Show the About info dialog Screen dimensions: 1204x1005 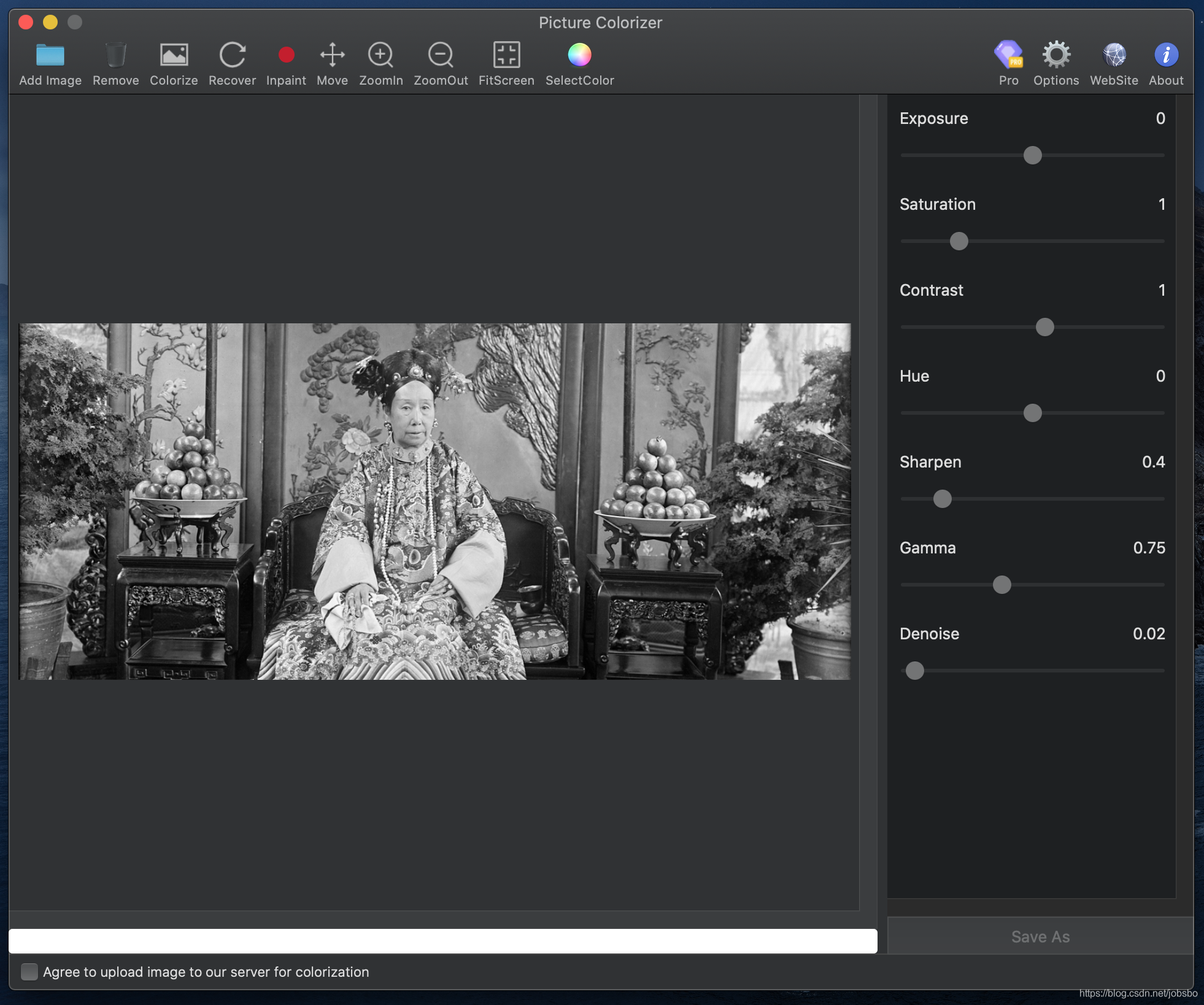(x=1165, y=56)
